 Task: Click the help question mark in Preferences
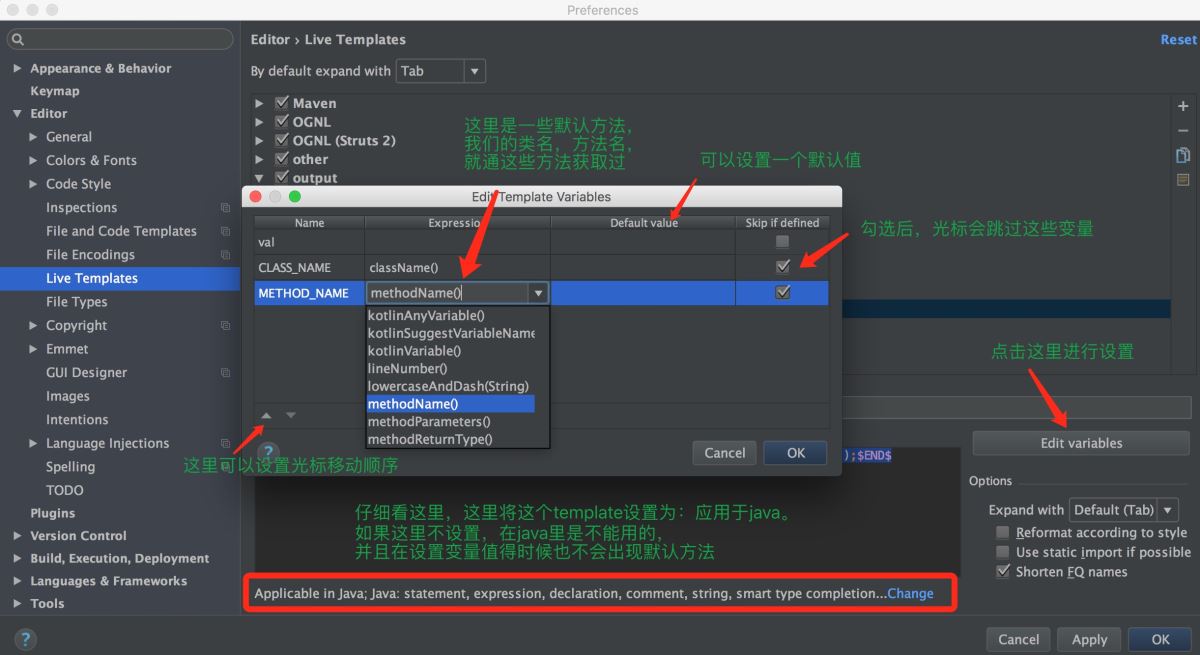click(x=25, y=639)
